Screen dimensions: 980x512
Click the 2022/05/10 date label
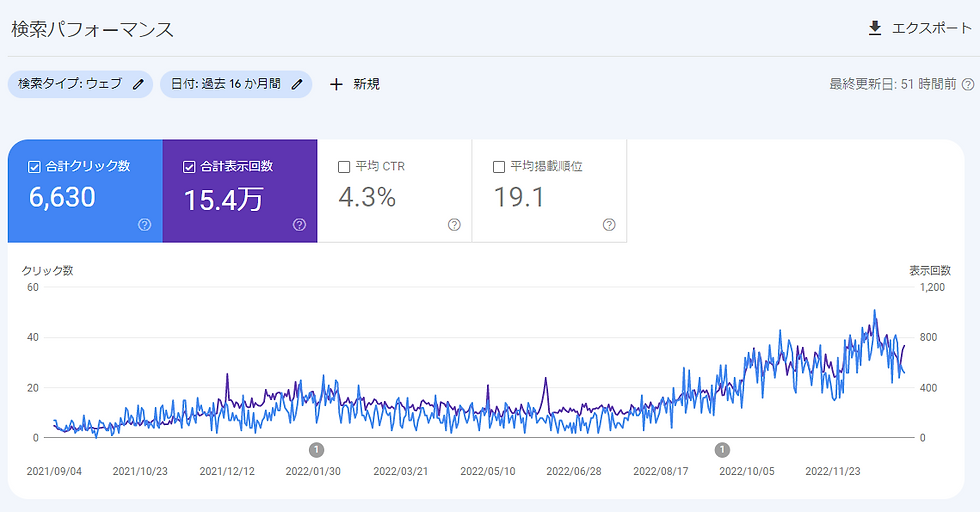488,471
